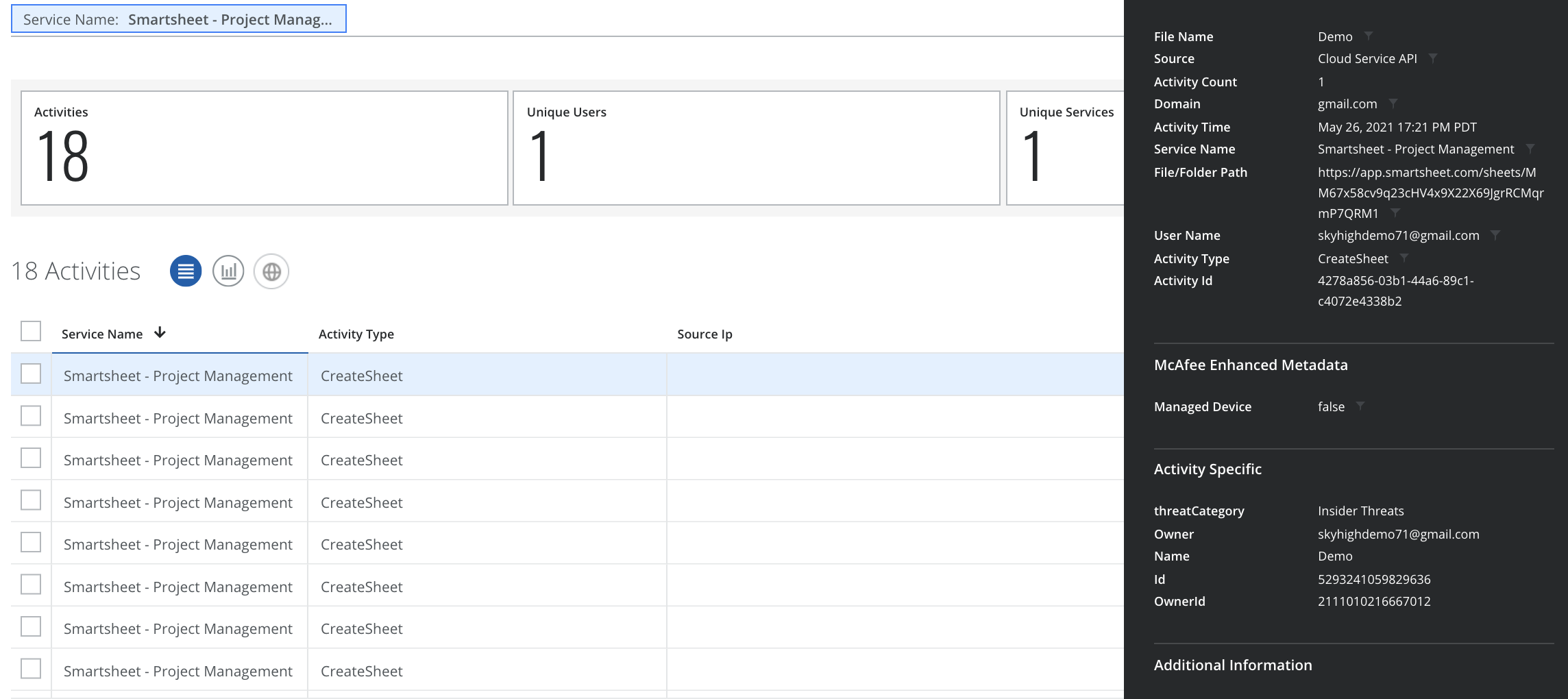Click the Additional Information section heading

tap(1233, 665)
